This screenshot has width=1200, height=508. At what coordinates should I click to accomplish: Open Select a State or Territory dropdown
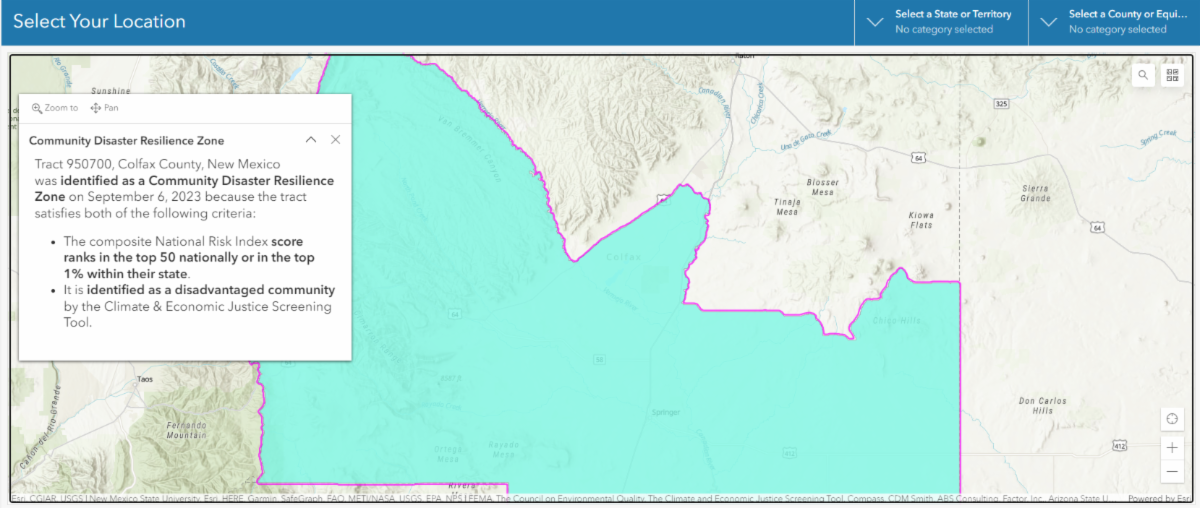click(x=940, y=22)
